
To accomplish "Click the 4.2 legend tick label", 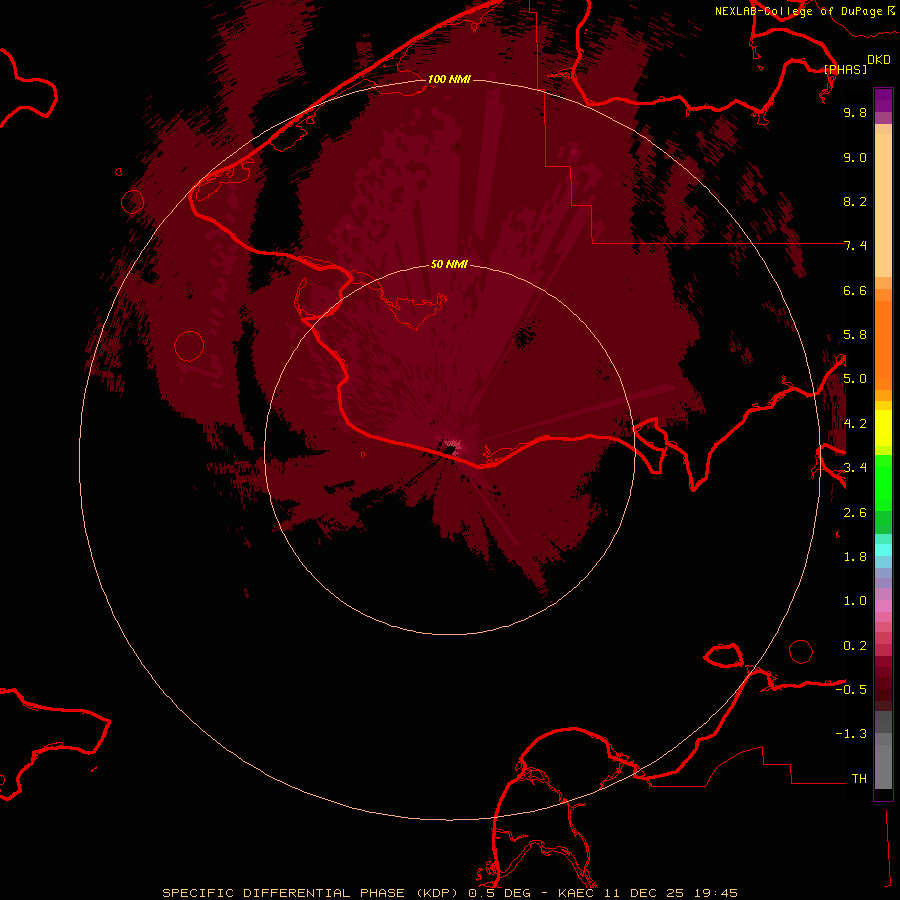I will click(x=855, y=424).
